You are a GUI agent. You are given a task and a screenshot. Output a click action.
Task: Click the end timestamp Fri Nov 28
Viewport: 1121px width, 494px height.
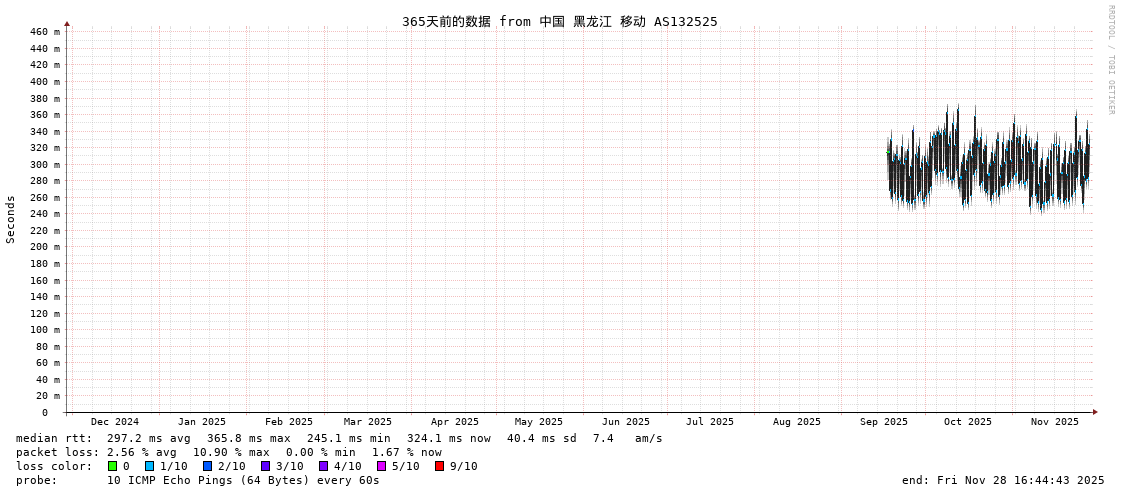1003,480
